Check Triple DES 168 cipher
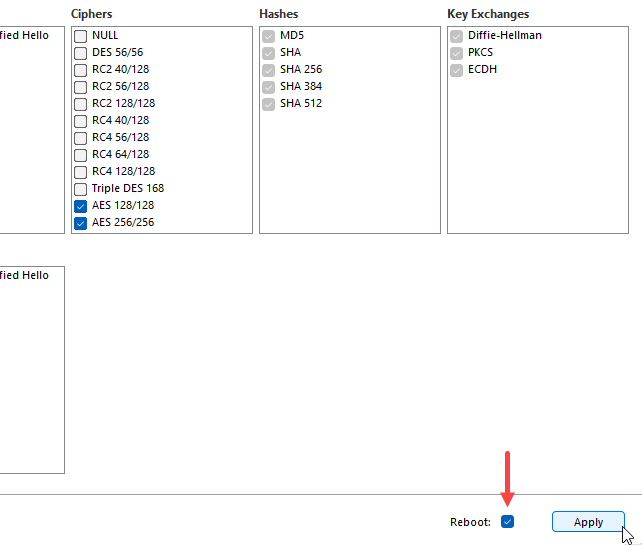Screen dimensions: 642x545 [81, 188]
